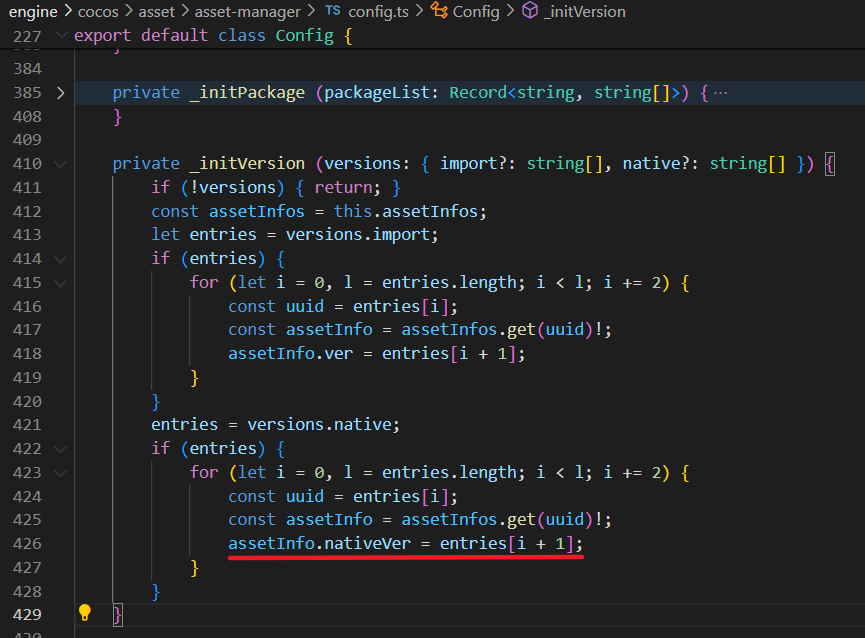Open '_initVersion' breadcrumb item

tap(585, 12)
